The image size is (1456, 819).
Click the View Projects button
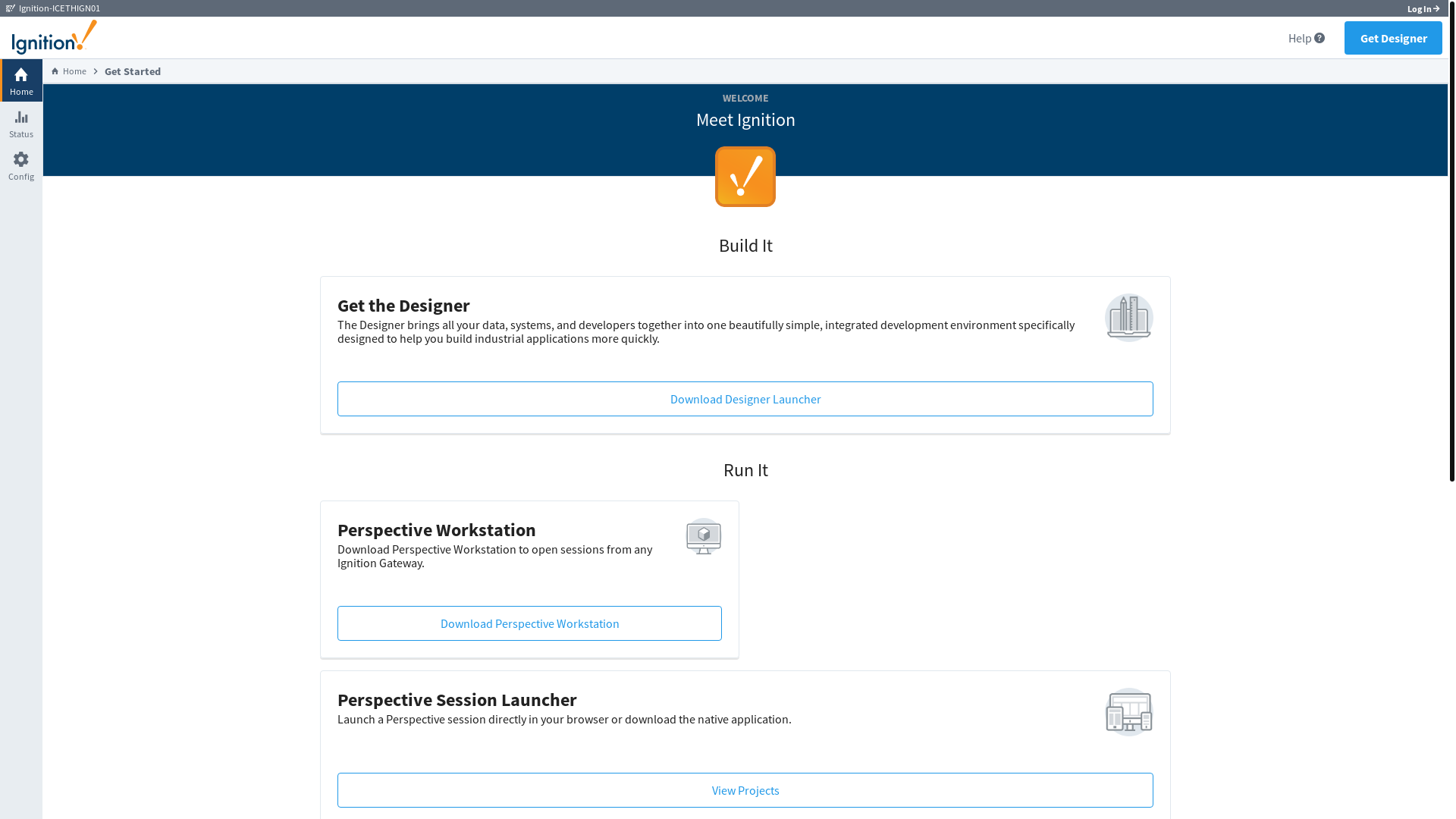coord(745,790)
